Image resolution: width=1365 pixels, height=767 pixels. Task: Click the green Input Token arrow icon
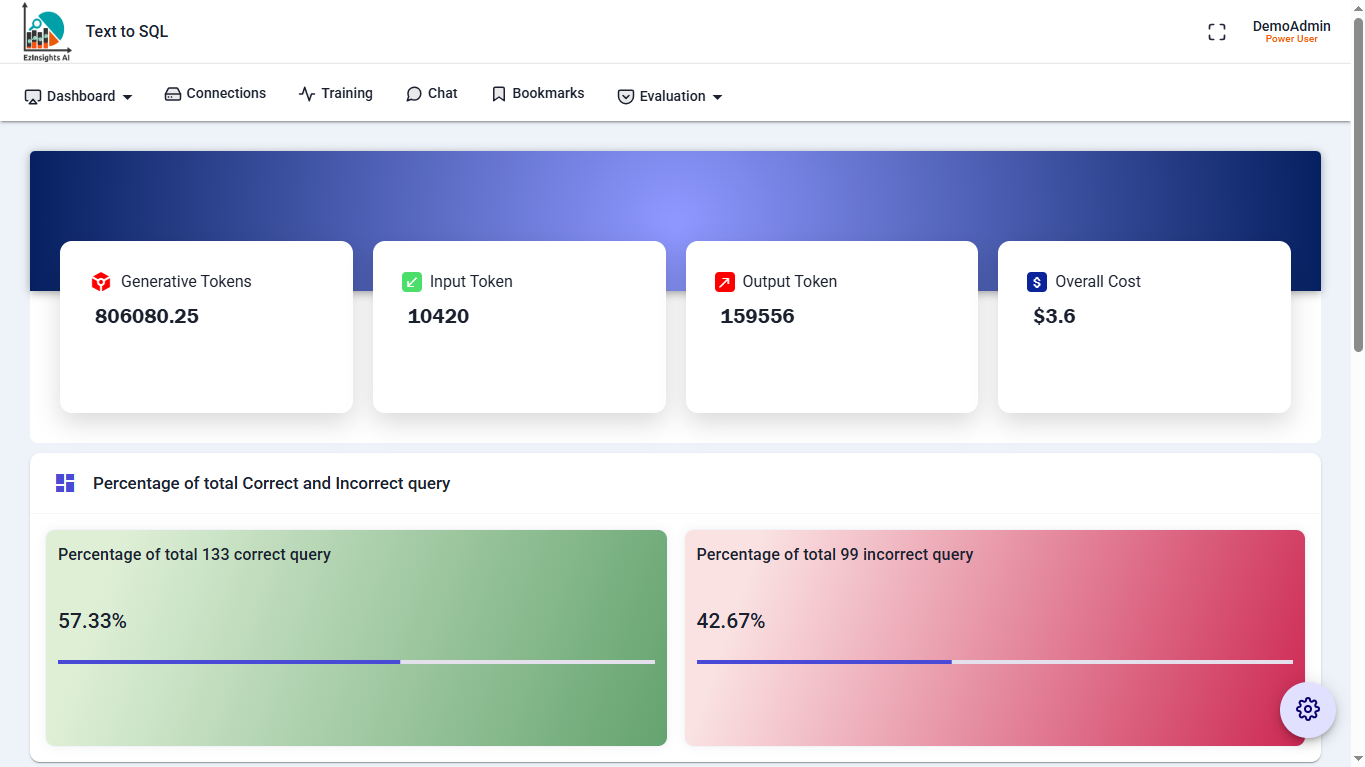click(x=412, y=282)
